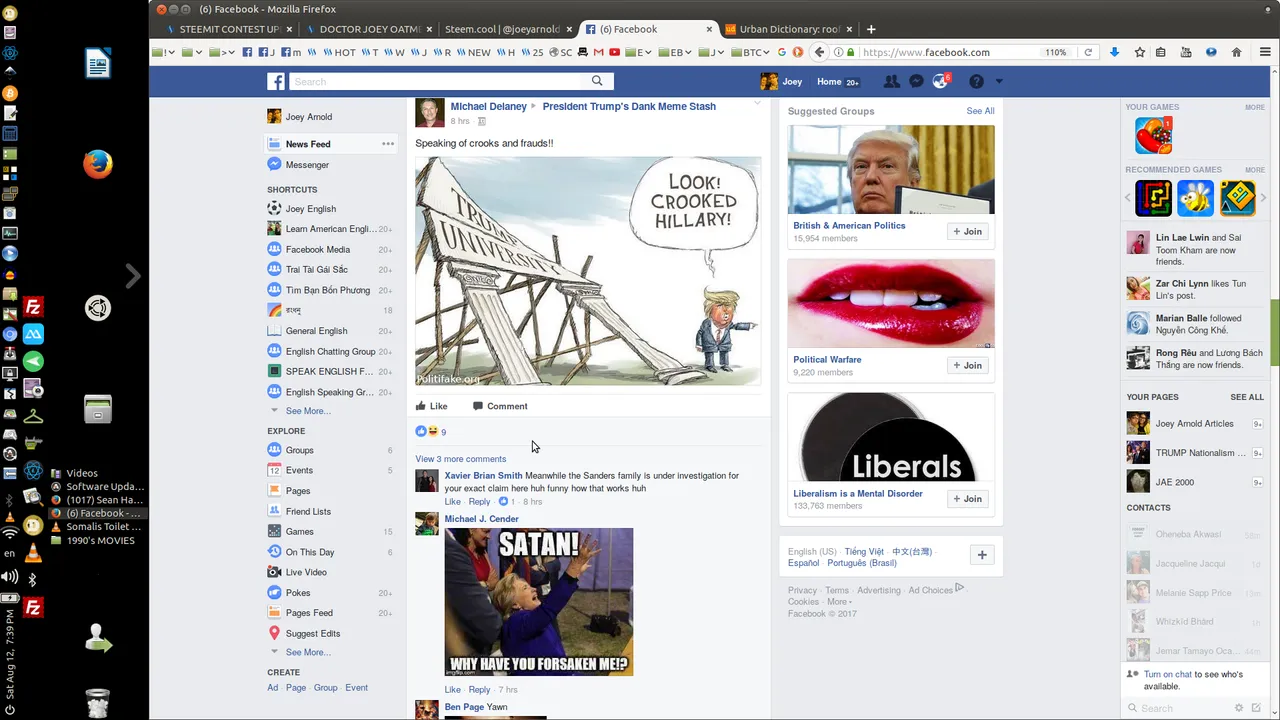Open Live Video in Explore
The height and width of the screenshot is (720, 1280).
(297, 572)
